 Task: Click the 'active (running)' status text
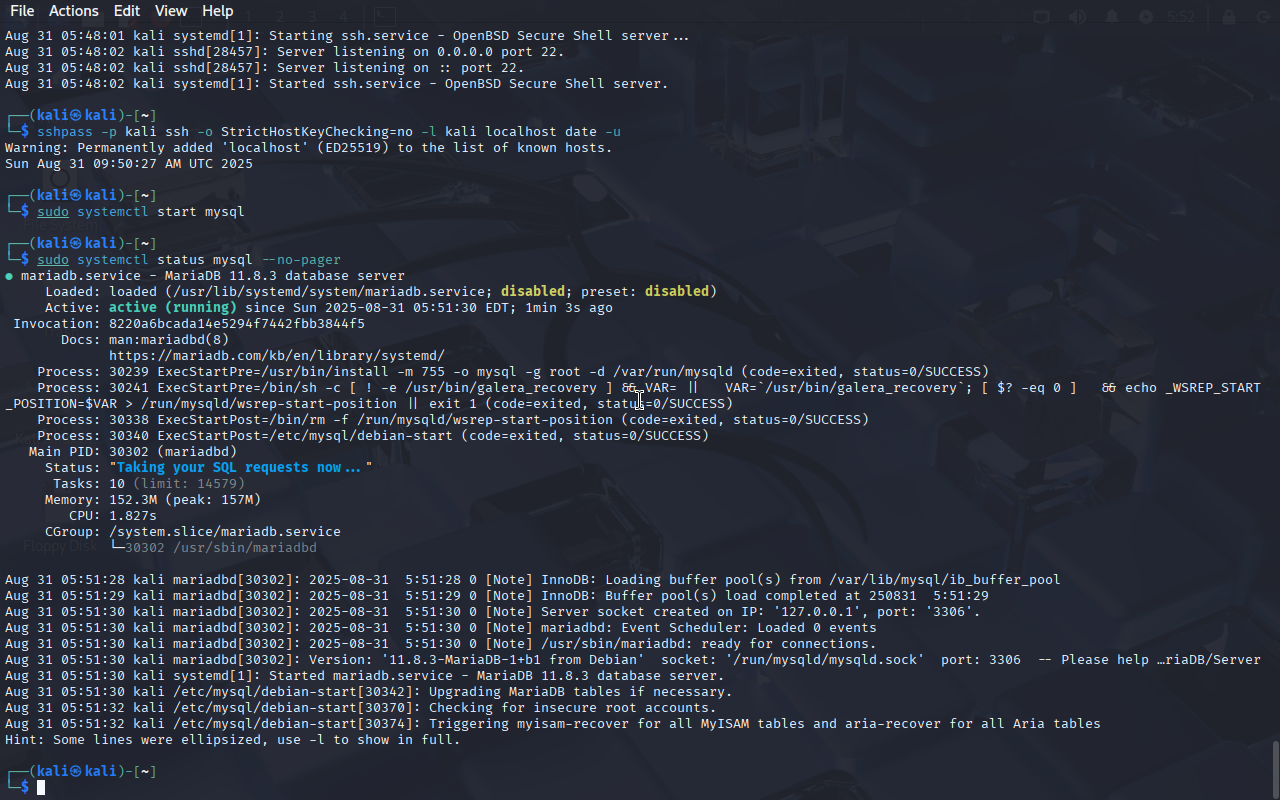point(173,308)
